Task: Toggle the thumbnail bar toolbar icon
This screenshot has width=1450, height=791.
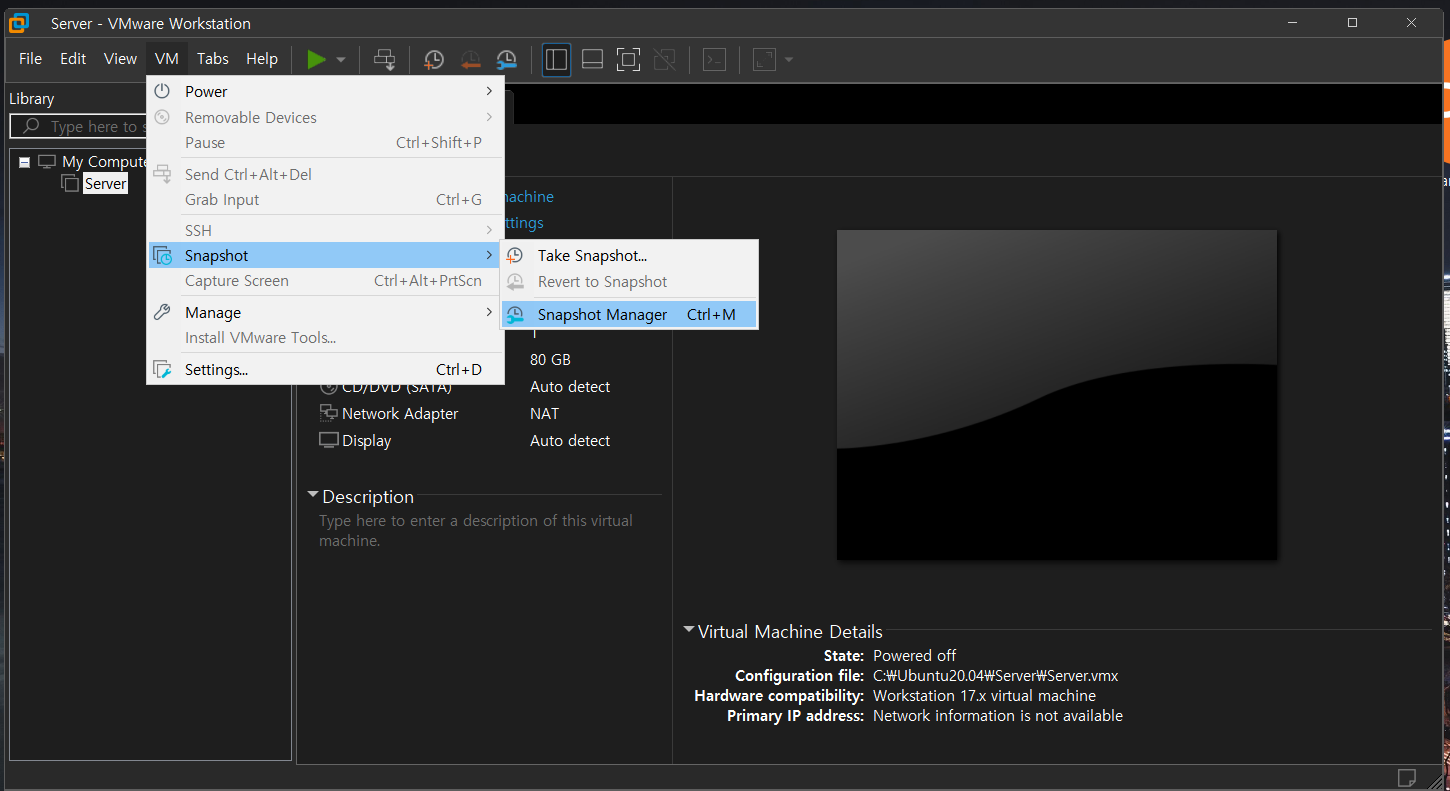Action: (592, 60)
